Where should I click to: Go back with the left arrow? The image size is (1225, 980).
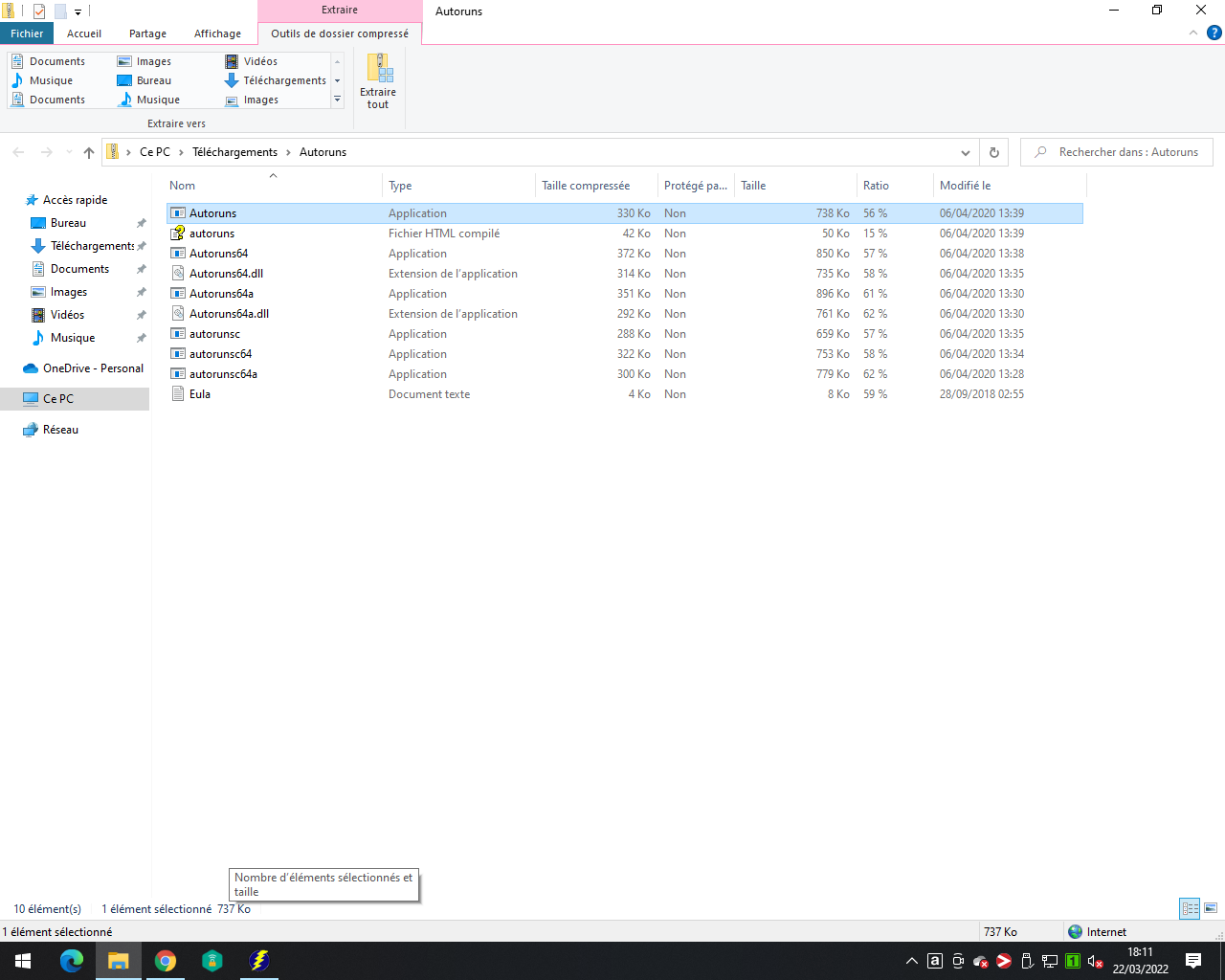pyautogui.click(x=18, y=152)
